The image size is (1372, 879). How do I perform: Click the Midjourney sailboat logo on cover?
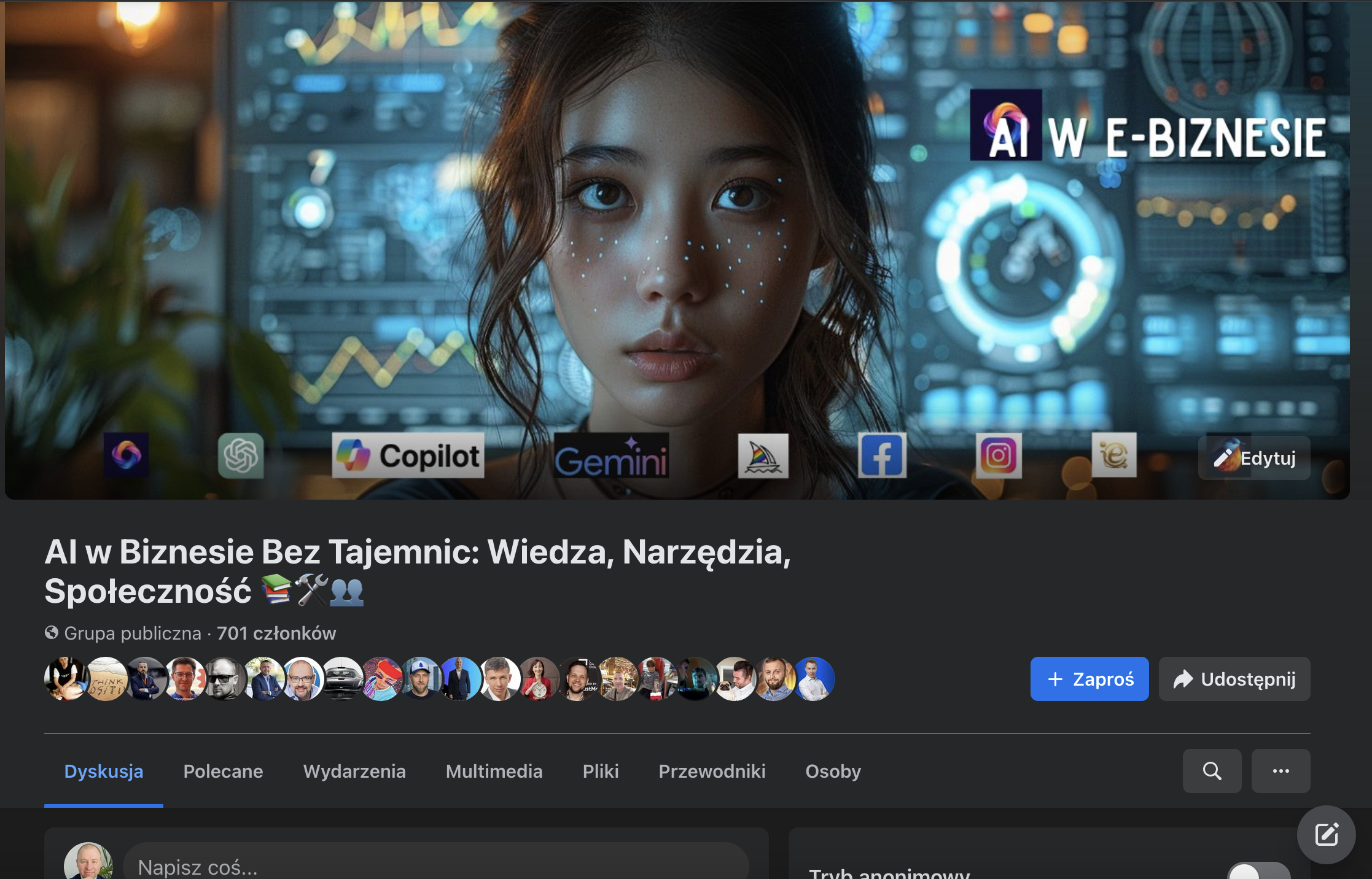tap(763, 455)
